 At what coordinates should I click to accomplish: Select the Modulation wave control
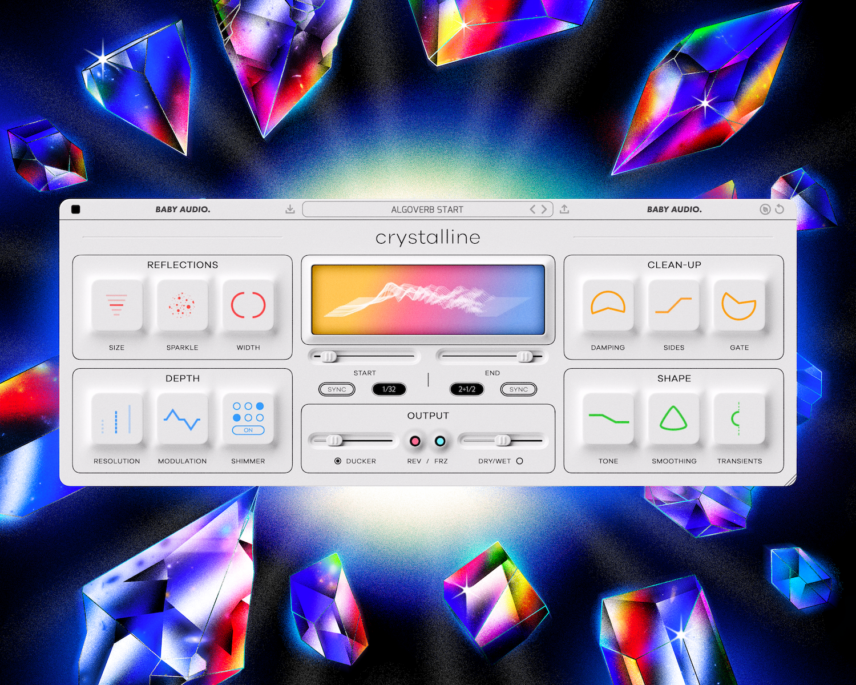click(182, 419)
